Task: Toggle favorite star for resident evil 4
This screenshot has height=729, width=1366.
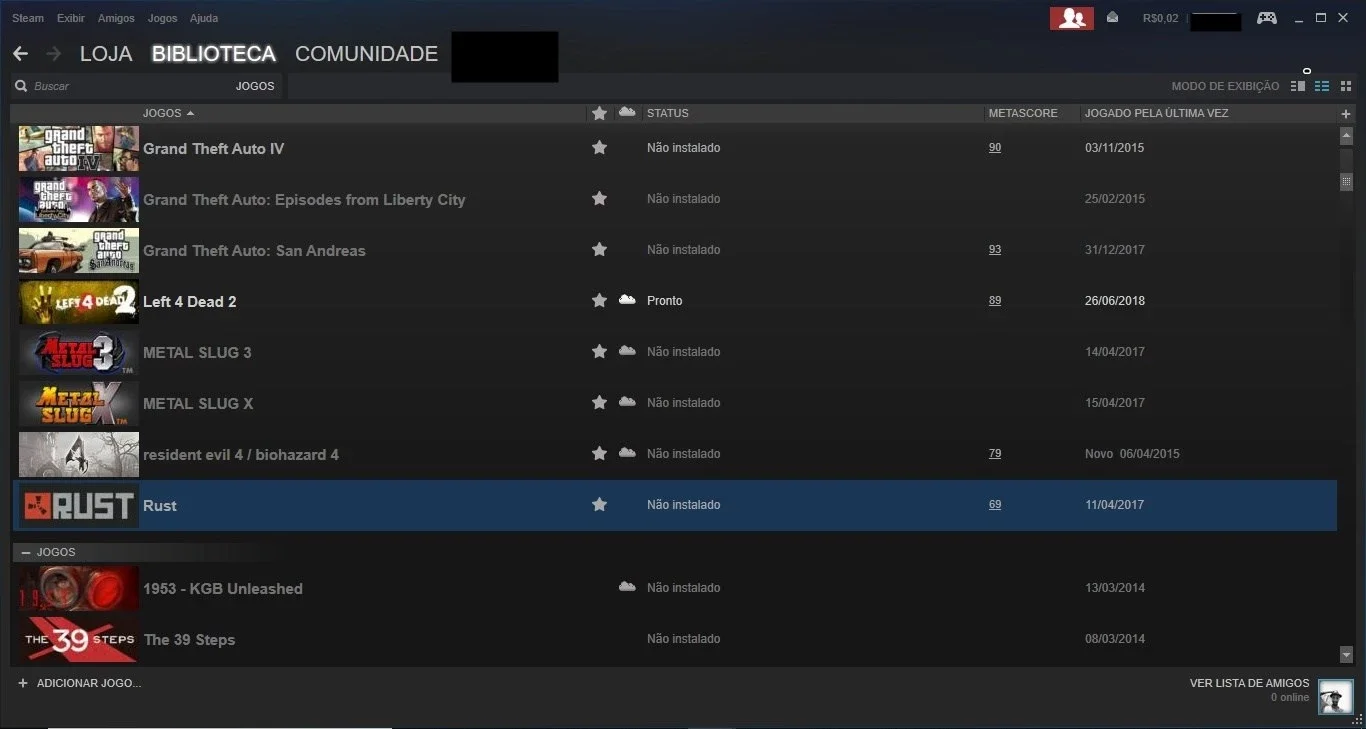Action: point(599,454)
